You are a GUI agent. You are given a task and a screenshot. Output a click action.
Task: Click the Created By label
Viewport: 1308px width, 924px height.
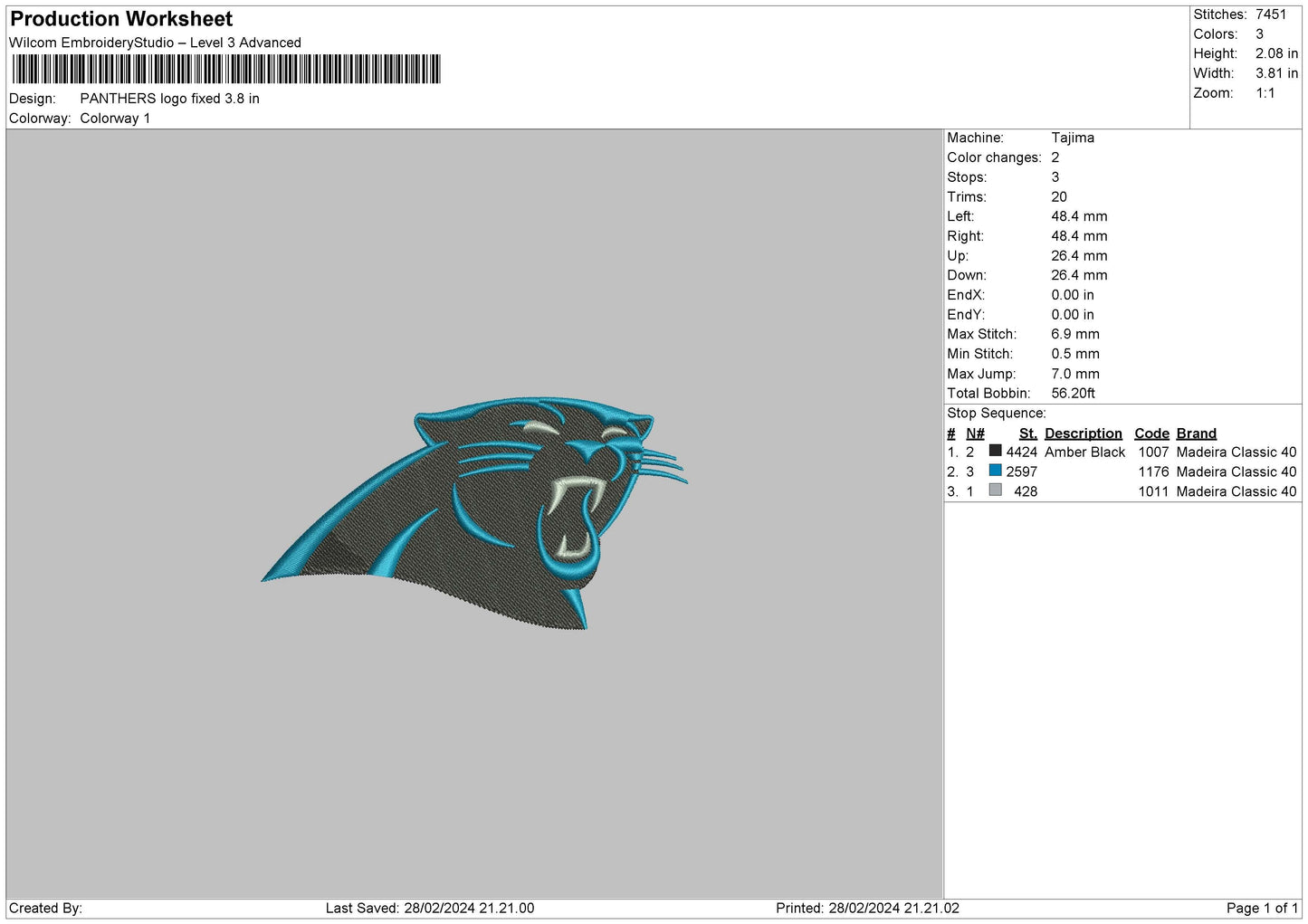click(x=45, y=908)
